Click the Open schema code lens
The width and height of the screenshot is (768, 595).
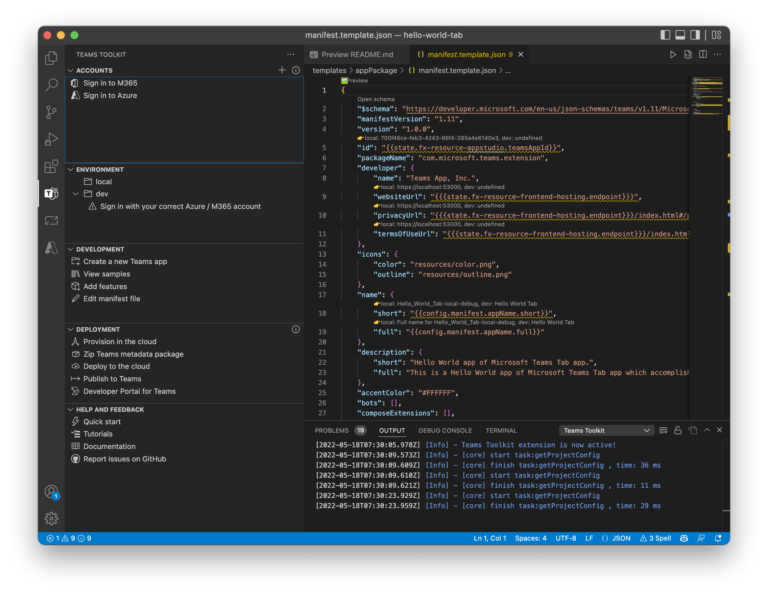376,99
